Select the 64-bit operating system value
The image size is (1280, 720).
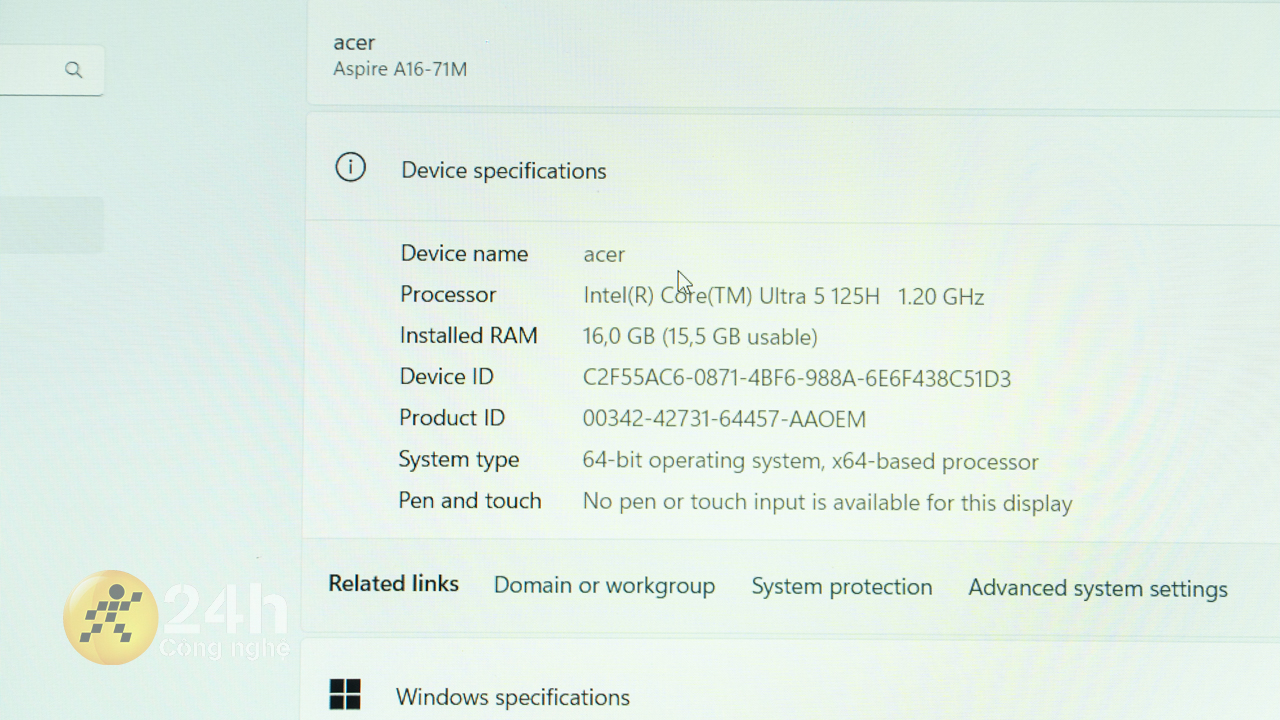tap(810, 462)
